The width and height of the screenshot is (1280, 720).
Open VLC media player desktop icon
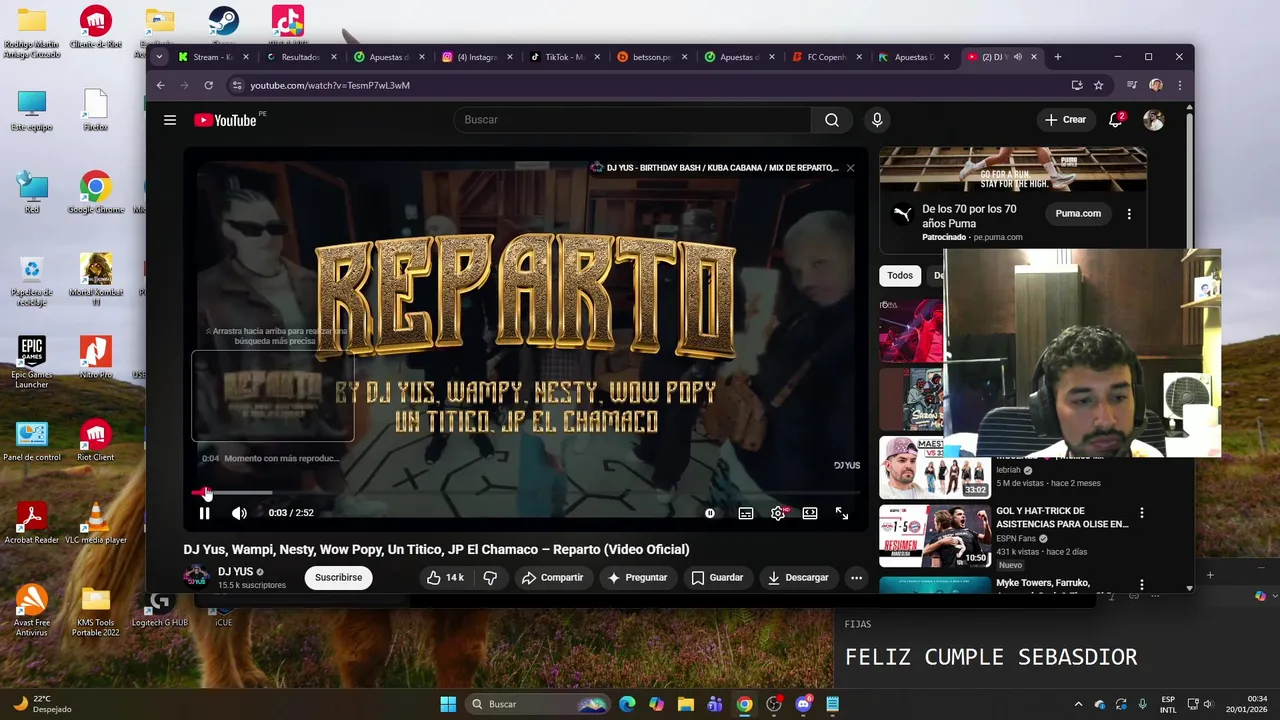96,524
